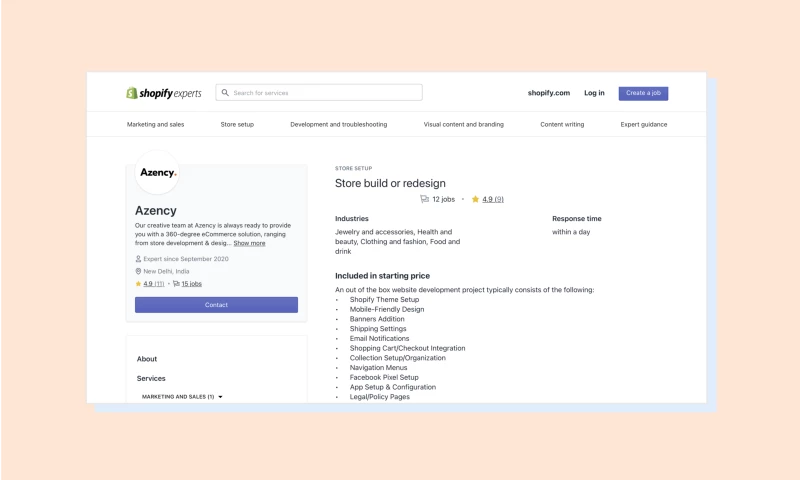Click the star icon beside 4.9 (9)
Screen dimensions: 800x480
click(x=475, y=199)
